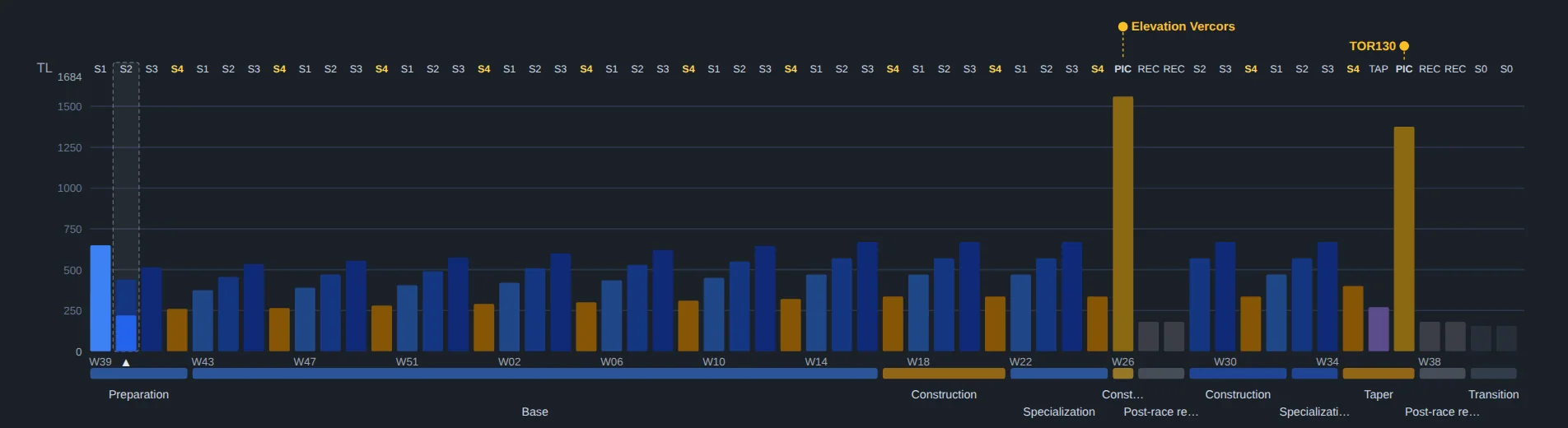Click the gold Construction phase bar at W18
This screenshot has height=428, width=1568.
[944, 374]
